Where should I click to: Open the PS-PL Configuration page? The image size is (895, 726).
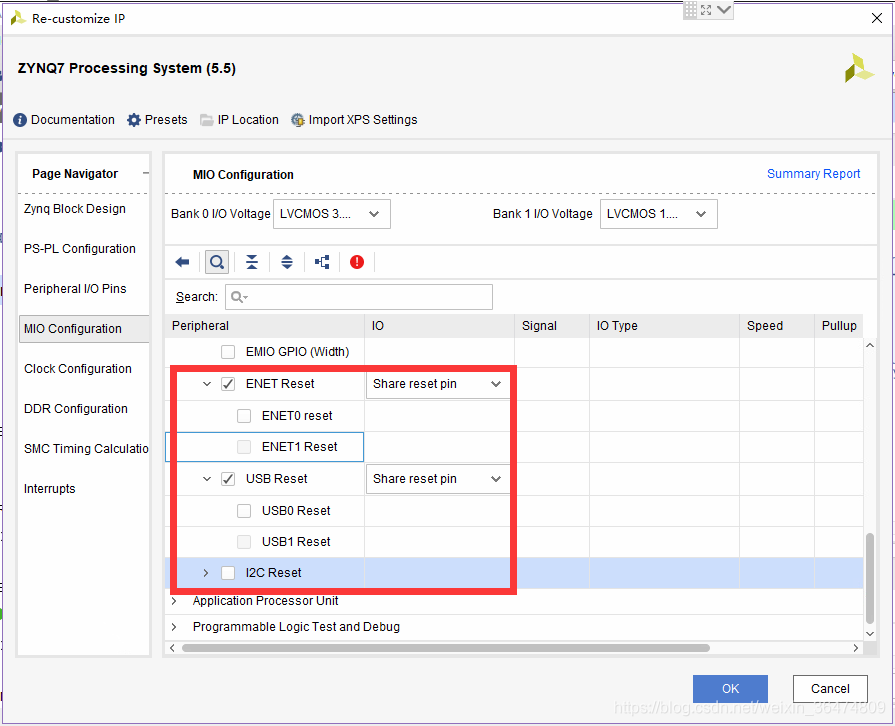tap(80, 249)
